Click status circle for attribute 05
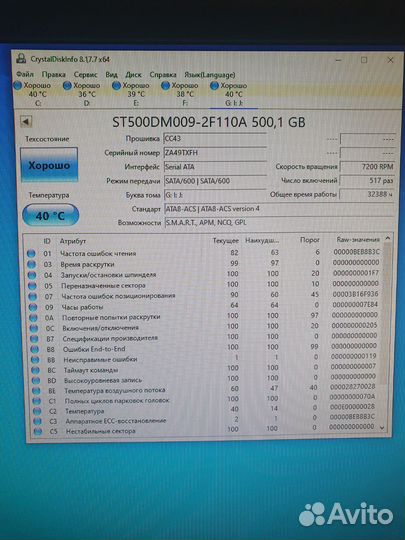This screenshot has width=405, height=540. tap(32, 285)
